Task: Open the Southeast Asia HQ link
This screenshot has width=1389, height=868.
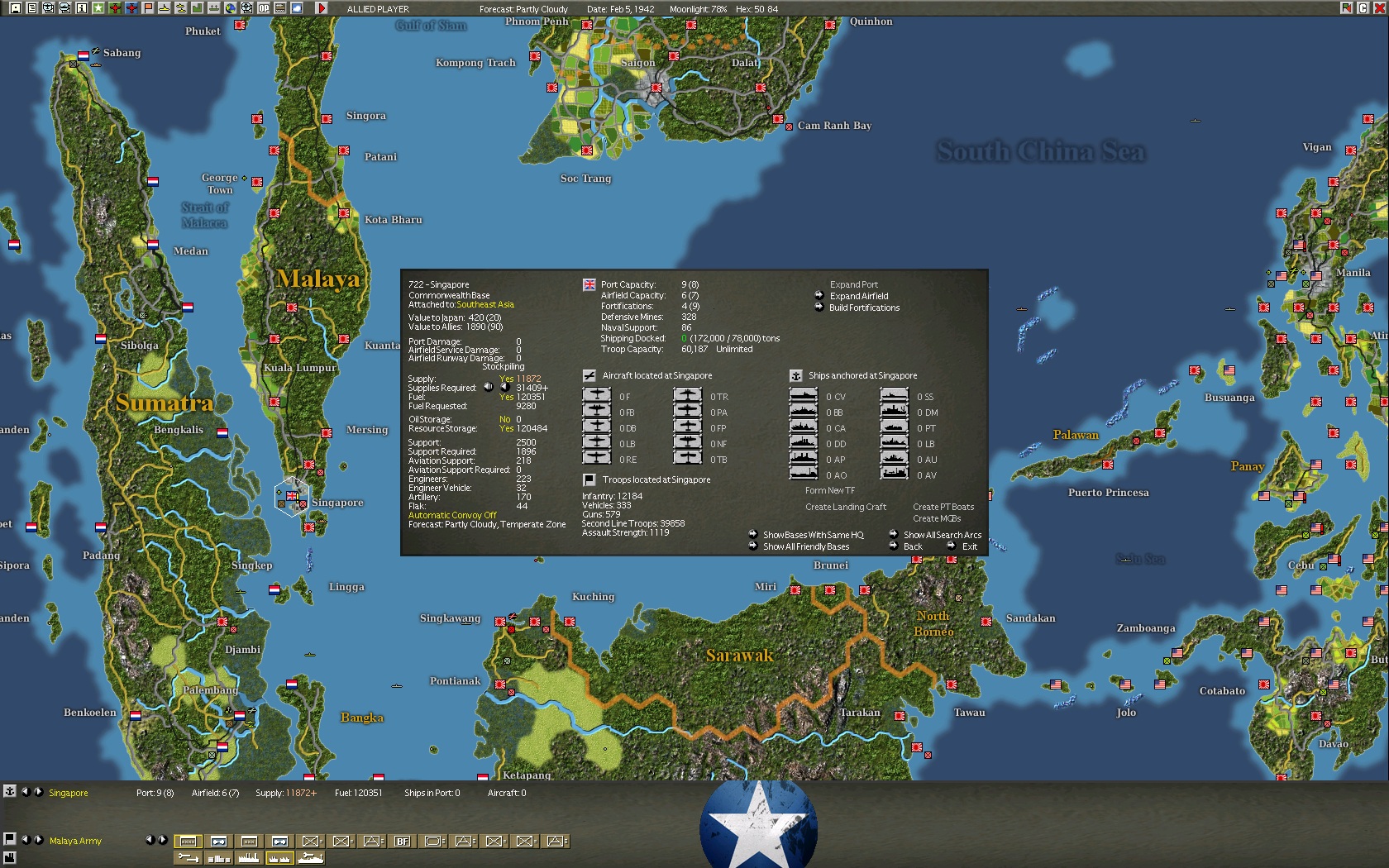Action: tap(485, 304)
